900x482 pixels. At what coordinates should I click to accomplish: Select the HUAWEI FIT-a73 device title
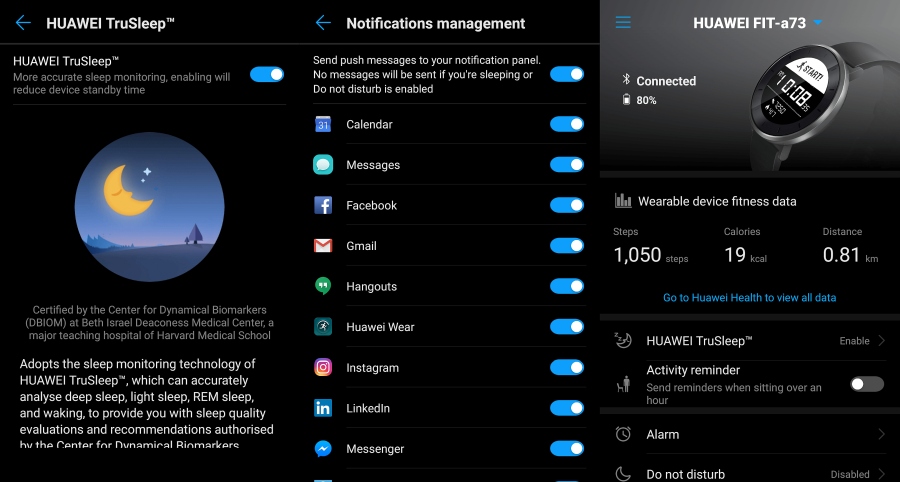(x=750, y=23)
